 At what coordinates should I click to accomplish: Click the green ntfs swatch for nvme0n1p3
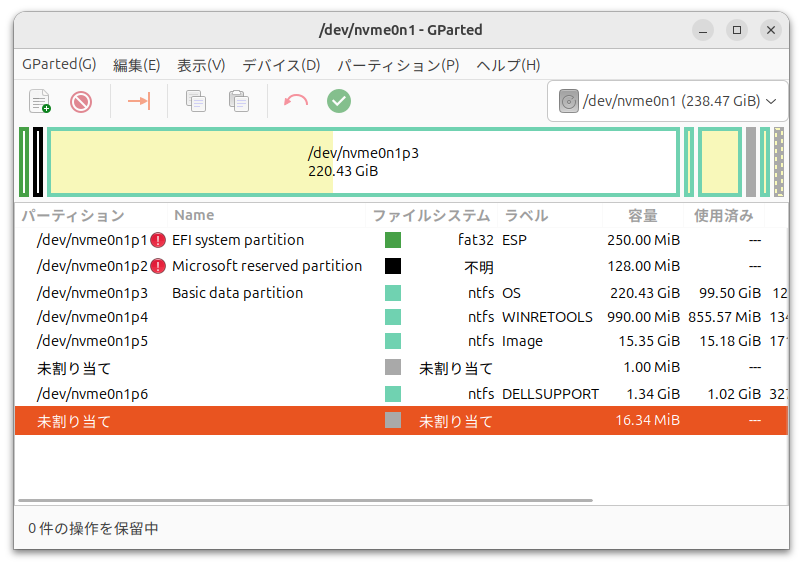(x=393, y=293)
